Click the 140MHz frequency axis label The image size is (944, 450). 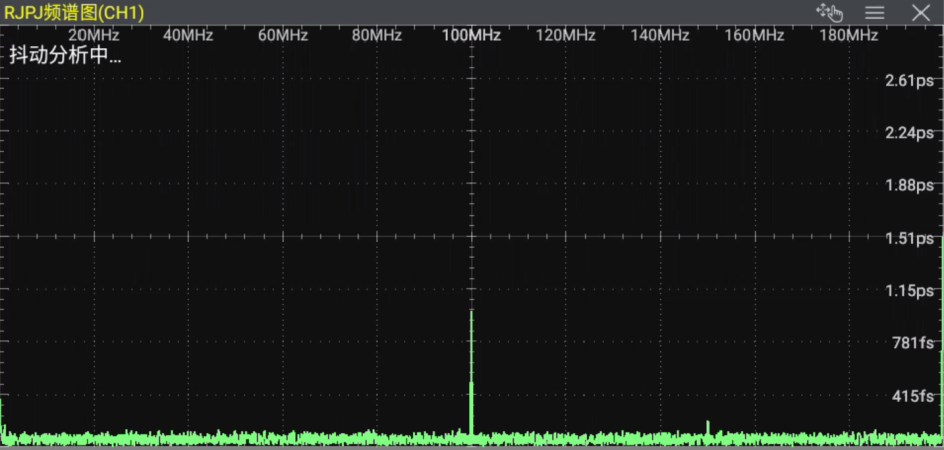pyautogui.click(x=660, y=36)
